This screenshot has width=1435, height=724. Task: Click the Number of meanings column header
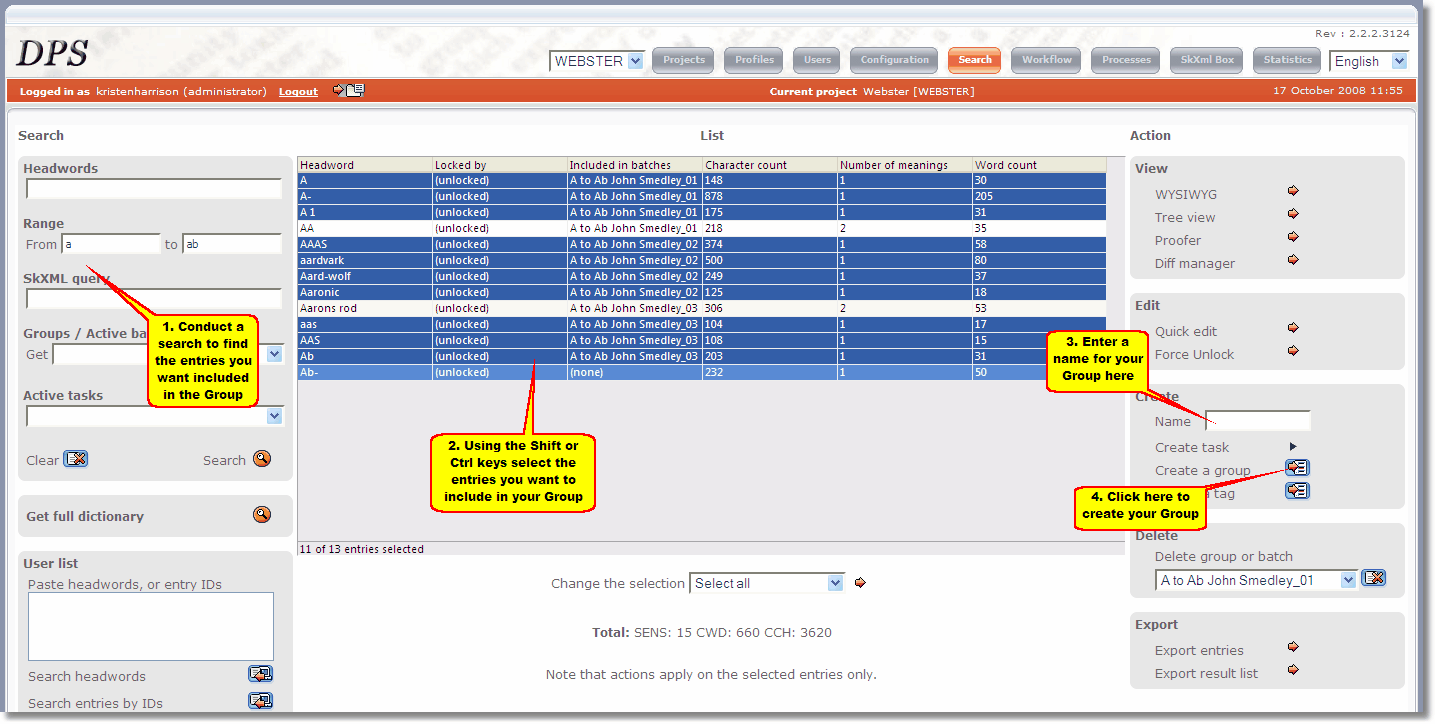point(905,165)
